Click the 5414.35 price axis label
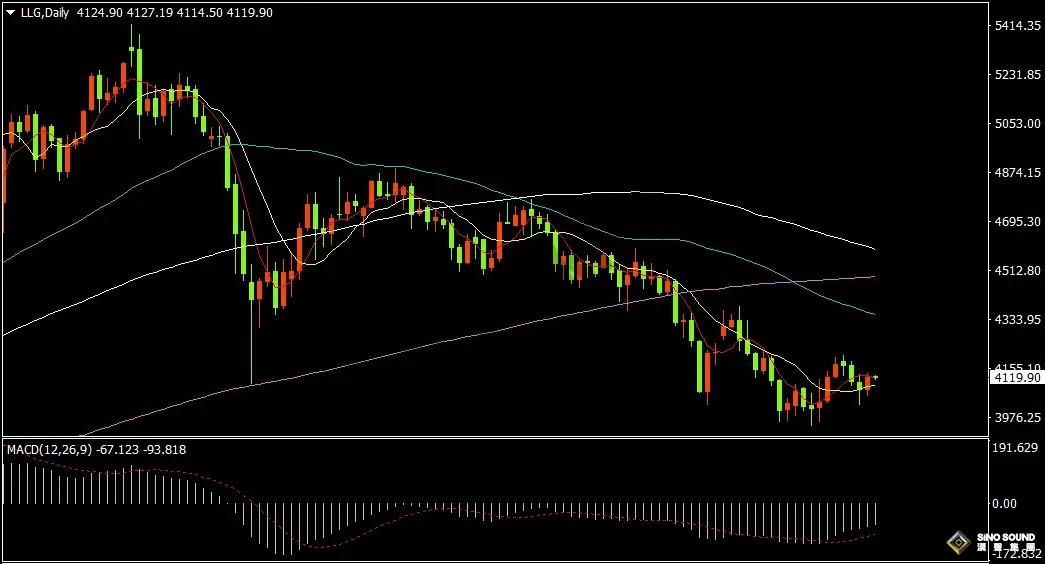 coord(1017,26)
